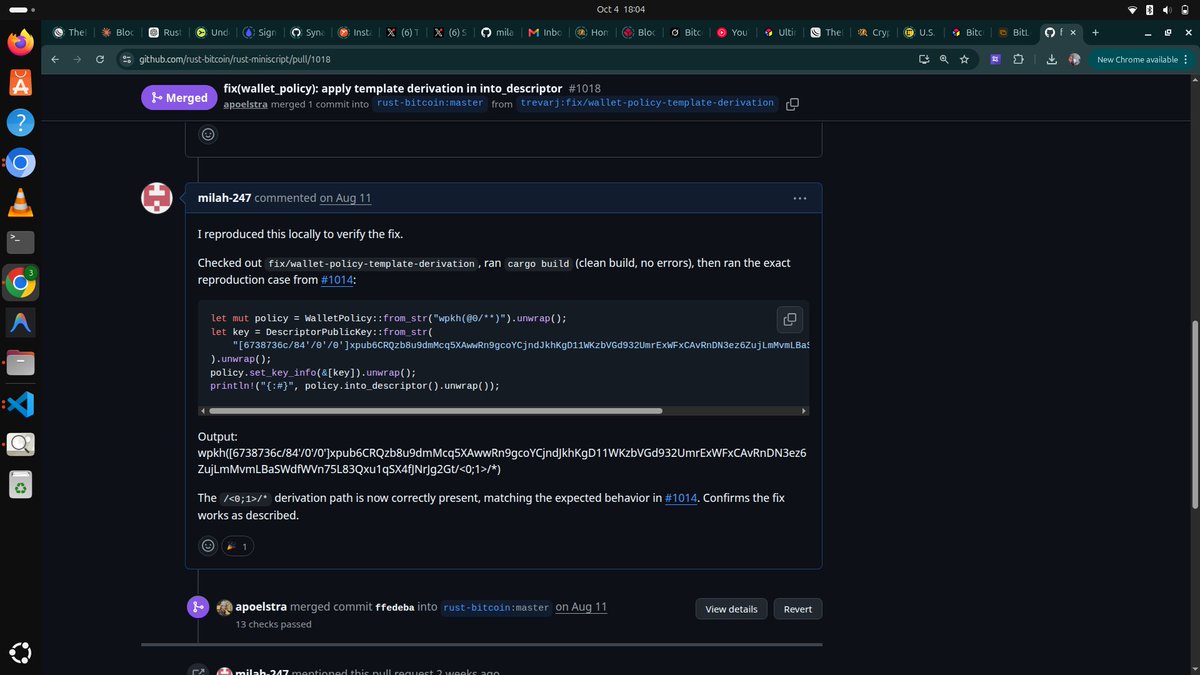Open merge event 'on Aug 11' timestamp
The width and height of the screenshot is (1200, 675).
coord(581,607)
